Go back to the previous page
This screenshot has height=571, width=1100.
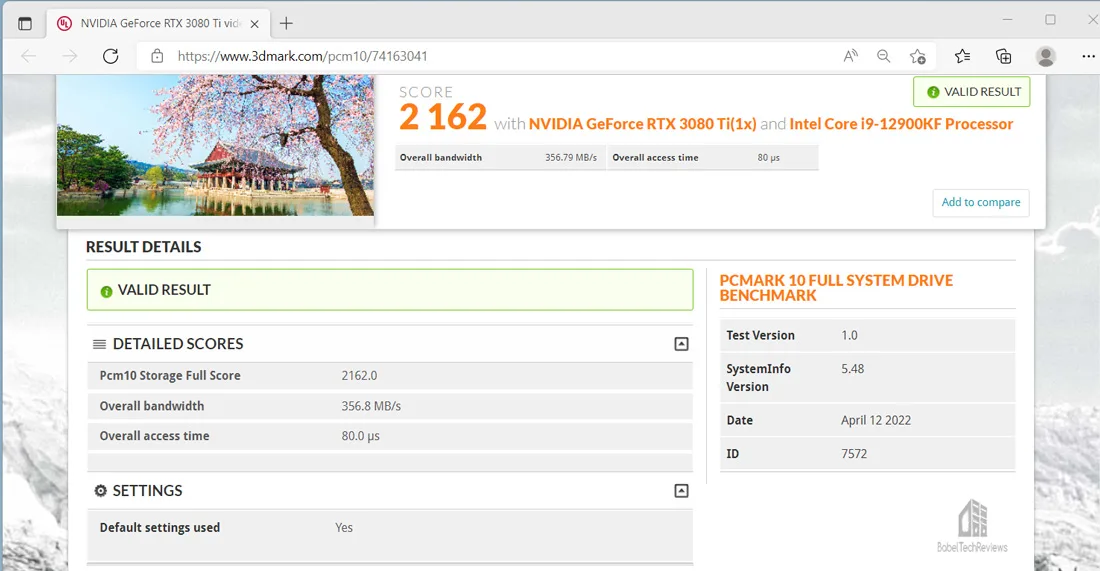pyautogui.click(x=29, y=56)
